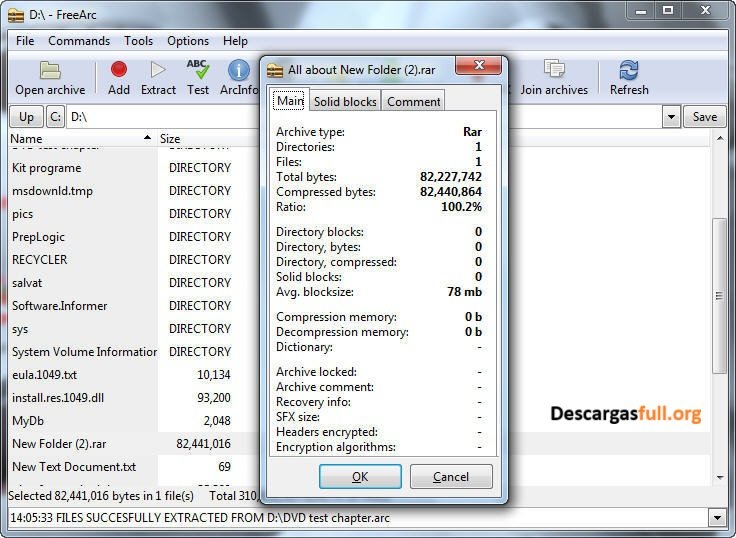Viewport: 736px width, 538px height.
Task: Expand the path history dropdown
Action: (671, 117)
